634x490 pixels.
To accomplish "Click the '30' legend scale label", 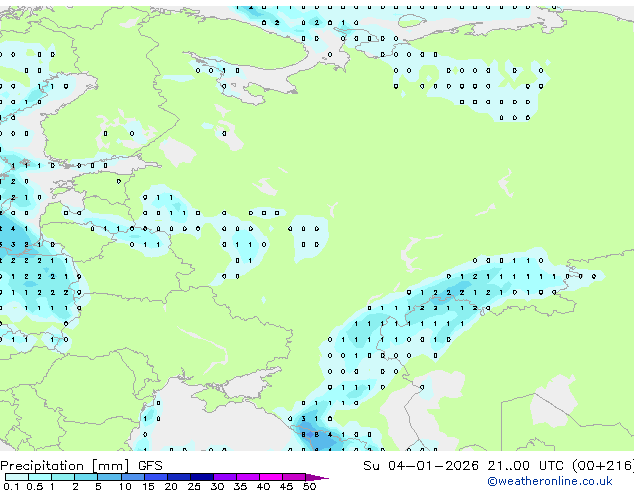I will point(217,486).
